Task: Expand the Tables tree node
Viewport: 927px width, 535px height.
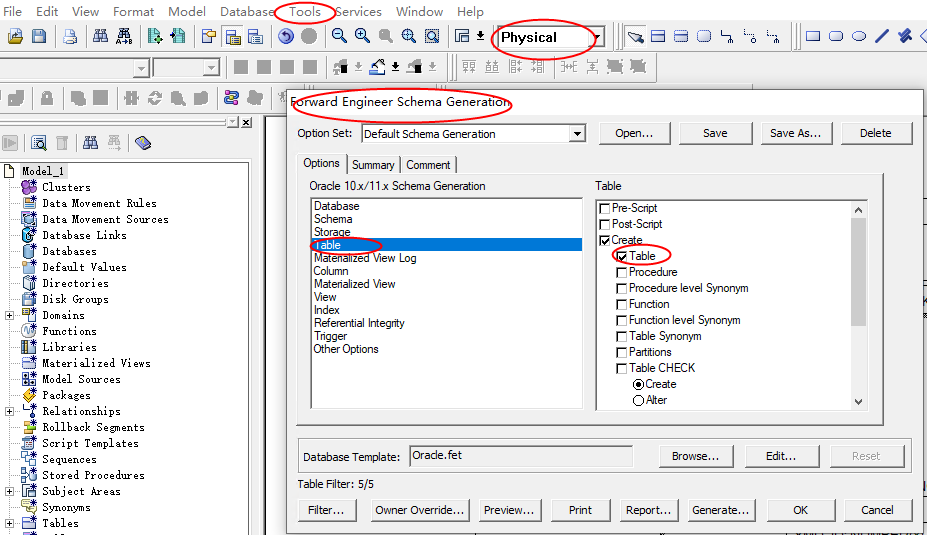Action: (x=9, y=523)
